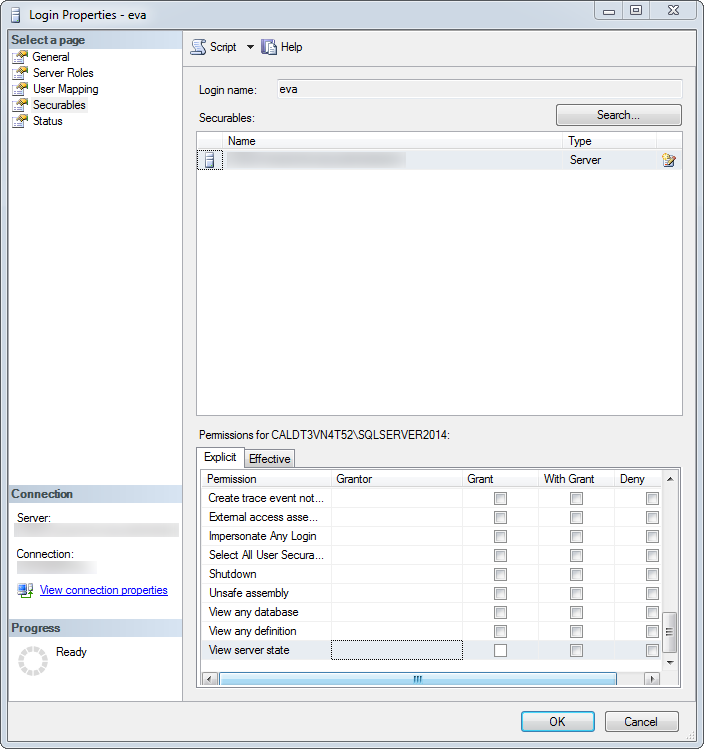Open View connection properties link
Viewport: 704px width, 749px height.
[x=103, y=590]
